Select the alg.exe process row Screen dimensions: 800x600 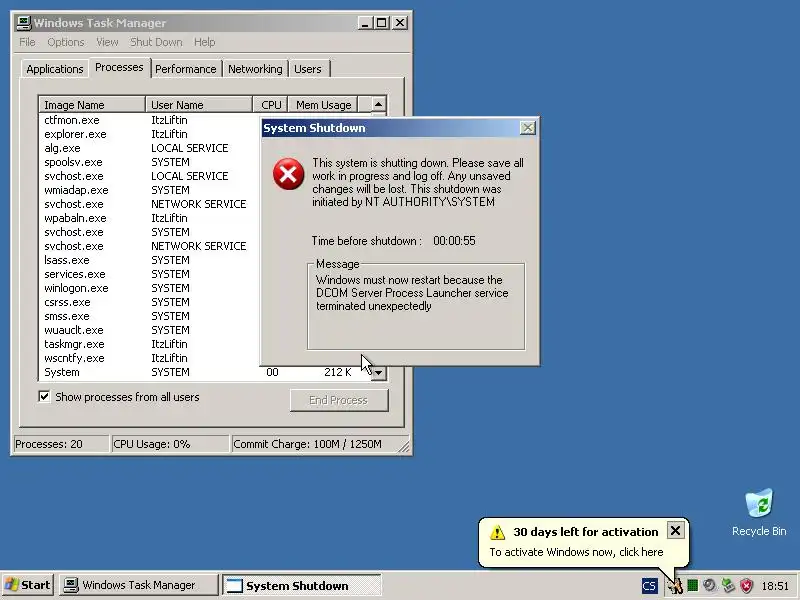pos(149,148)
